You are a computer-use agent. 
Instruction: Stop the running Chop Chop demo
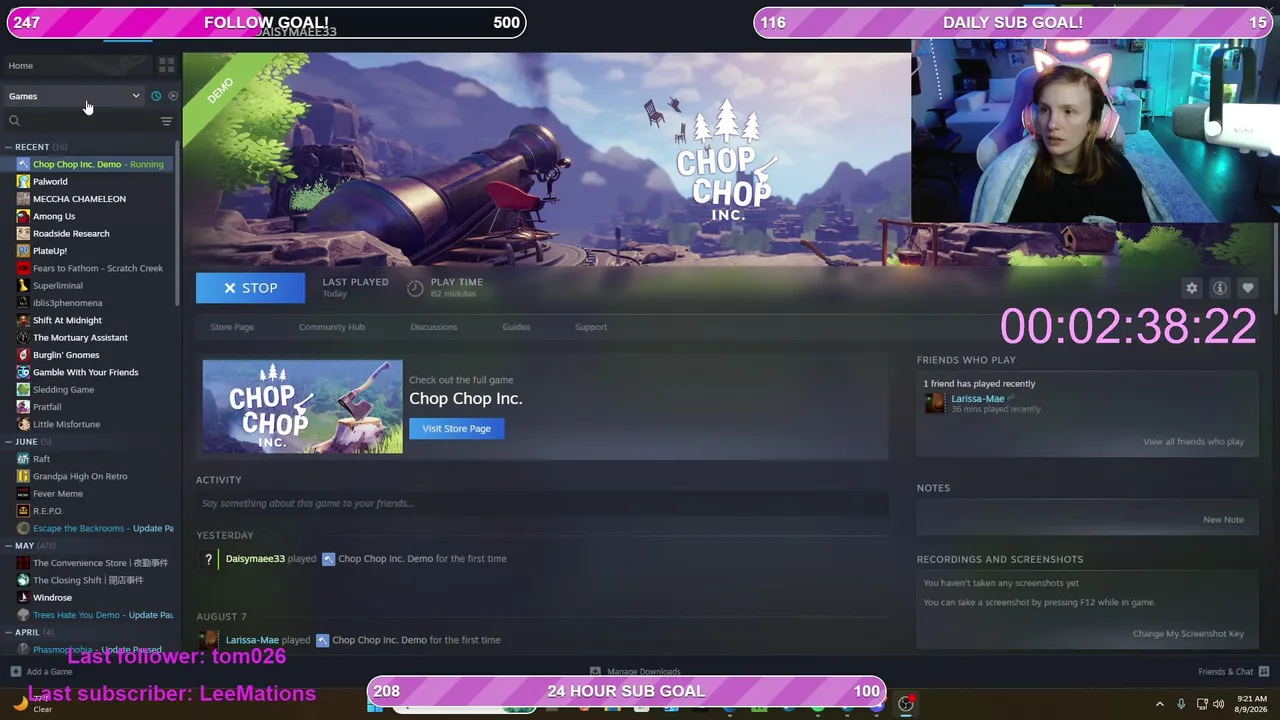click(250, 288)
